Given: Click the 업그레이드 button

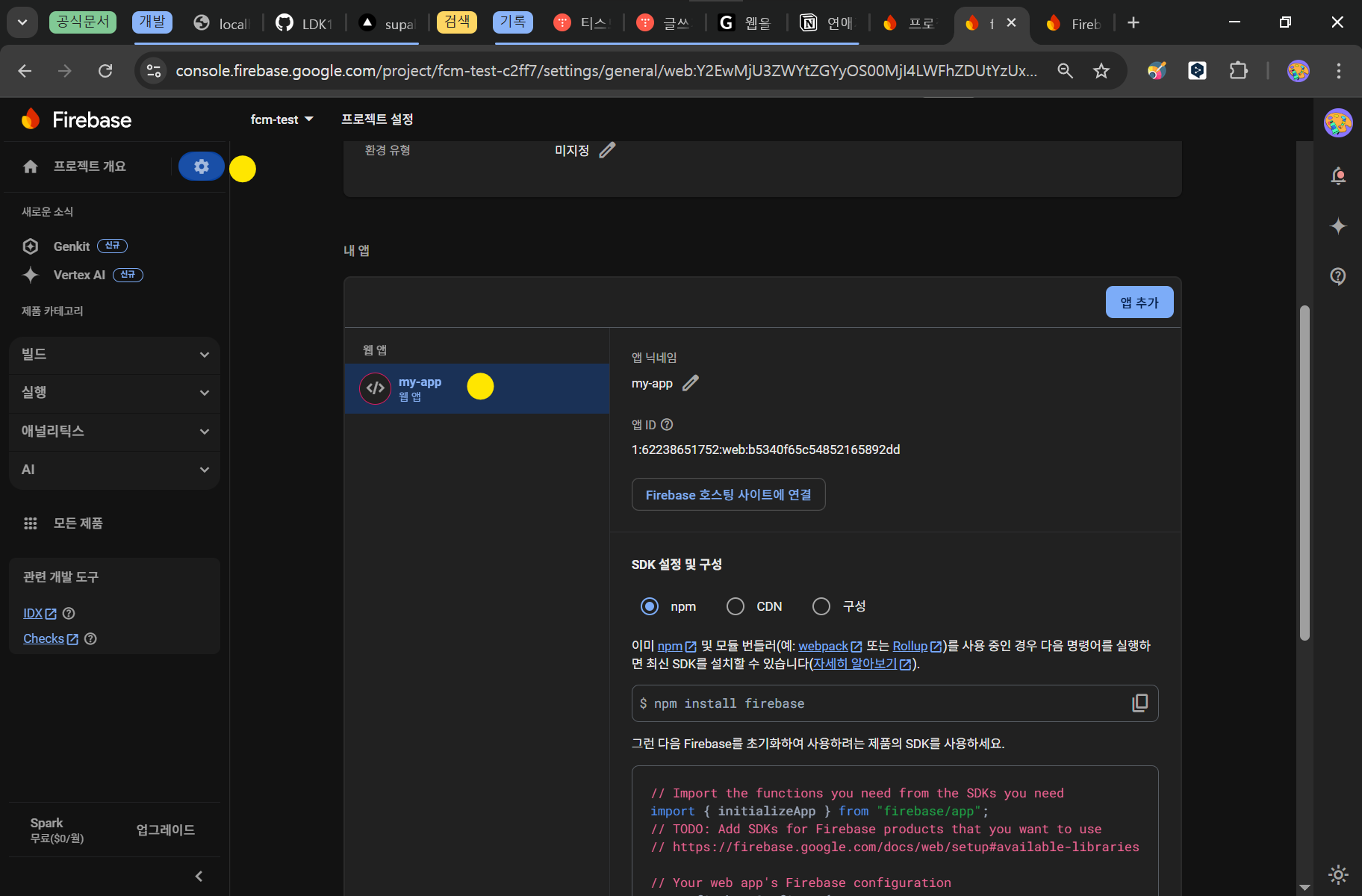Looking at the screenshot, I should point(165,830).
